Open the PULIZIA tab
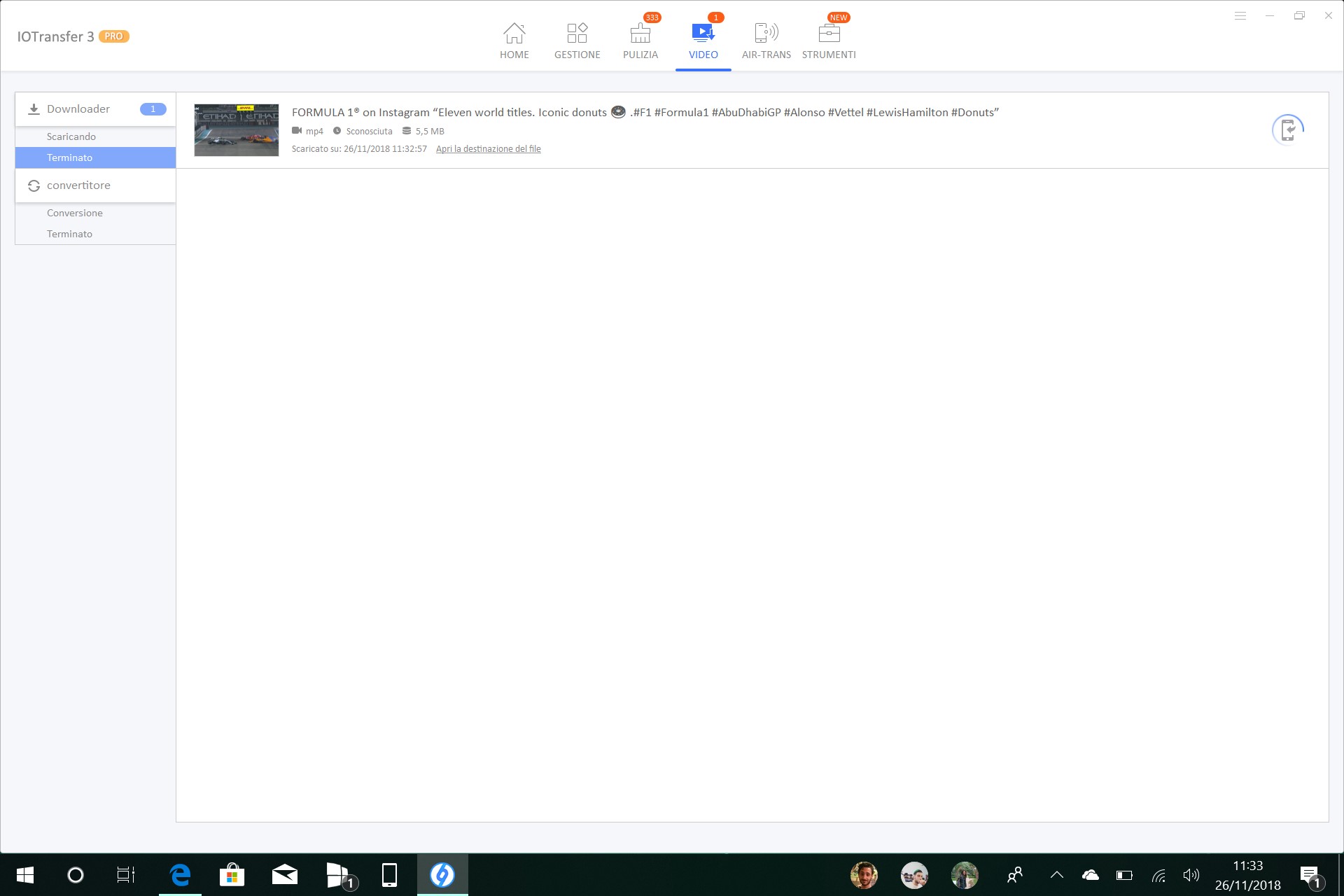The height and width of the screenshot is (896, 1344). (x=640, y=41)
